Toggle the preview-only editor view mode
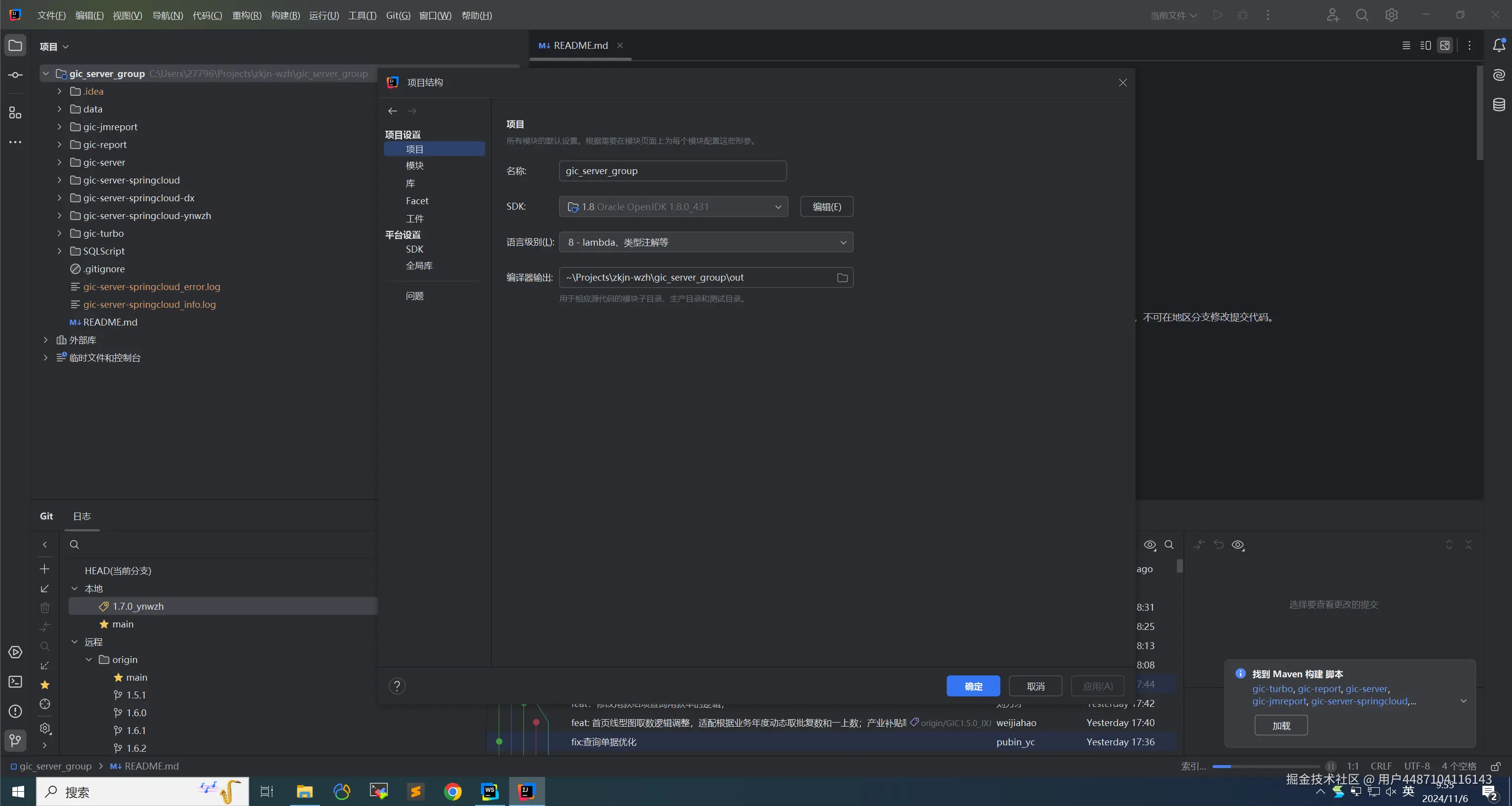 coord(1445,46)
